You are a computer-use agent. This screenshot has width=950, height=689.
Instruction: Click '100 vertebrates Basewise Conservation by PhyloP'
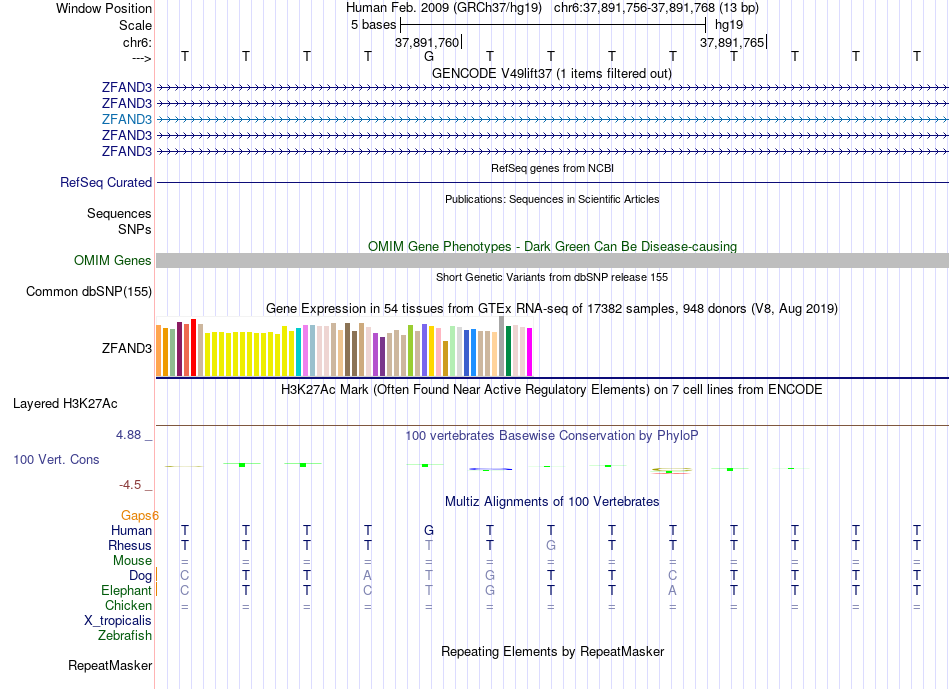point(552,435)
